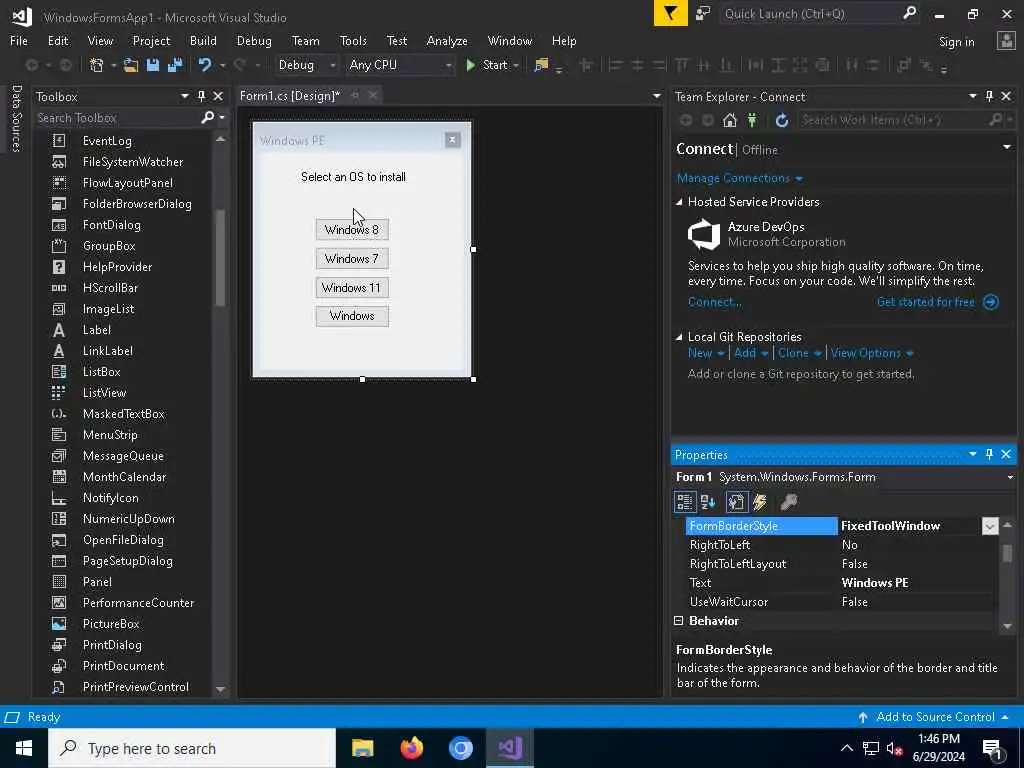
Task: Open the Any CPU platform dropdown
Action: tap(449, 65)
